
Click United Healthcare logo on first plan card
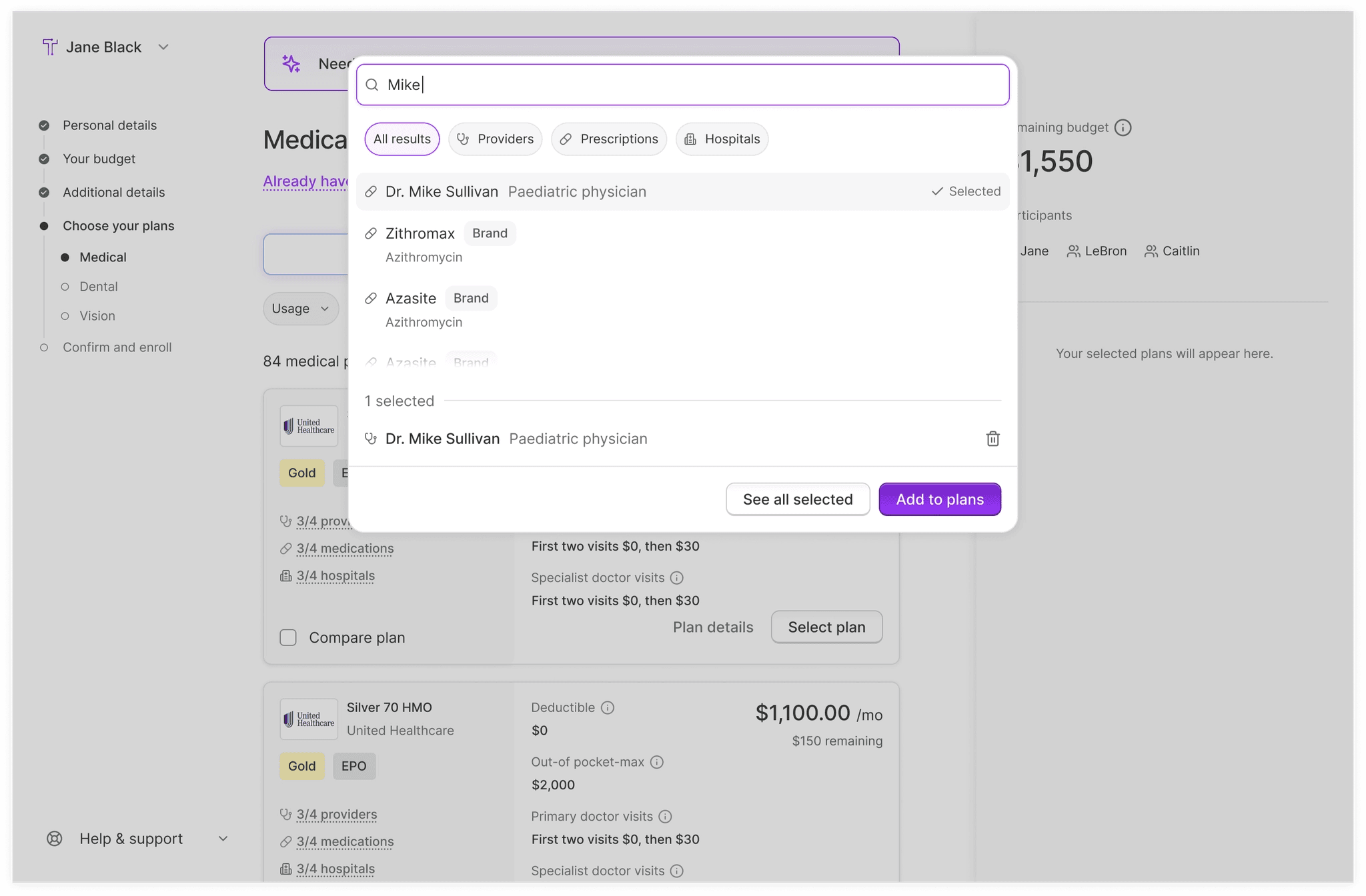click(309, 426)
